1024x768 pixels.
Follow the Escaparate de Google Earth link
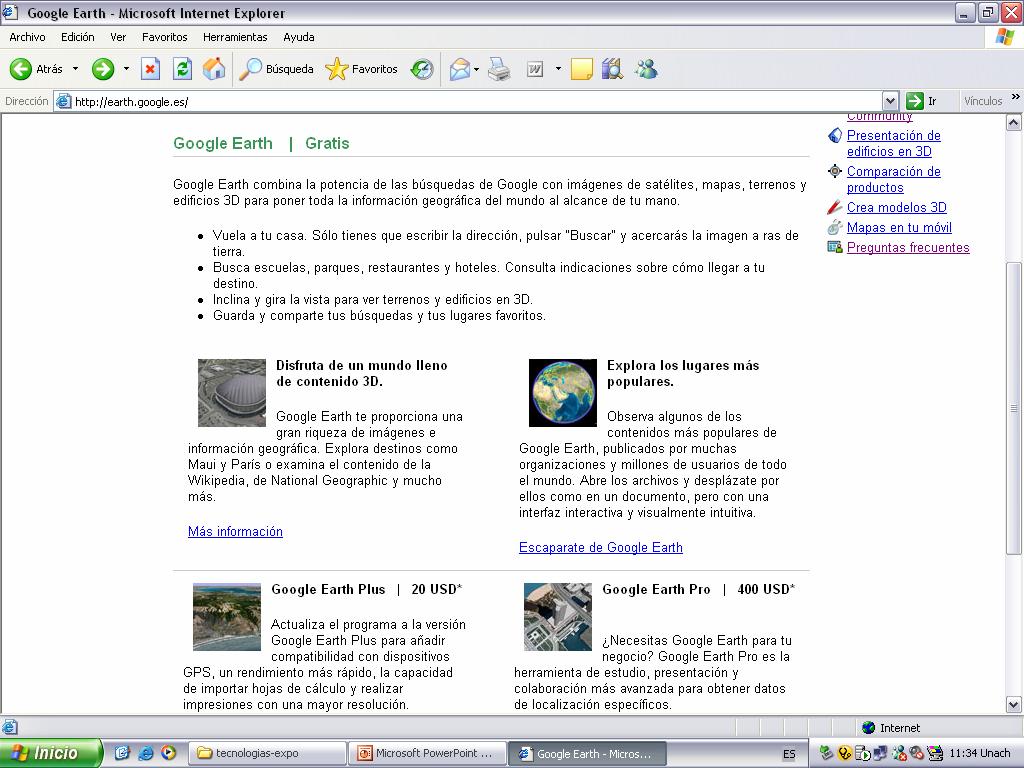[x=601, y=547]
